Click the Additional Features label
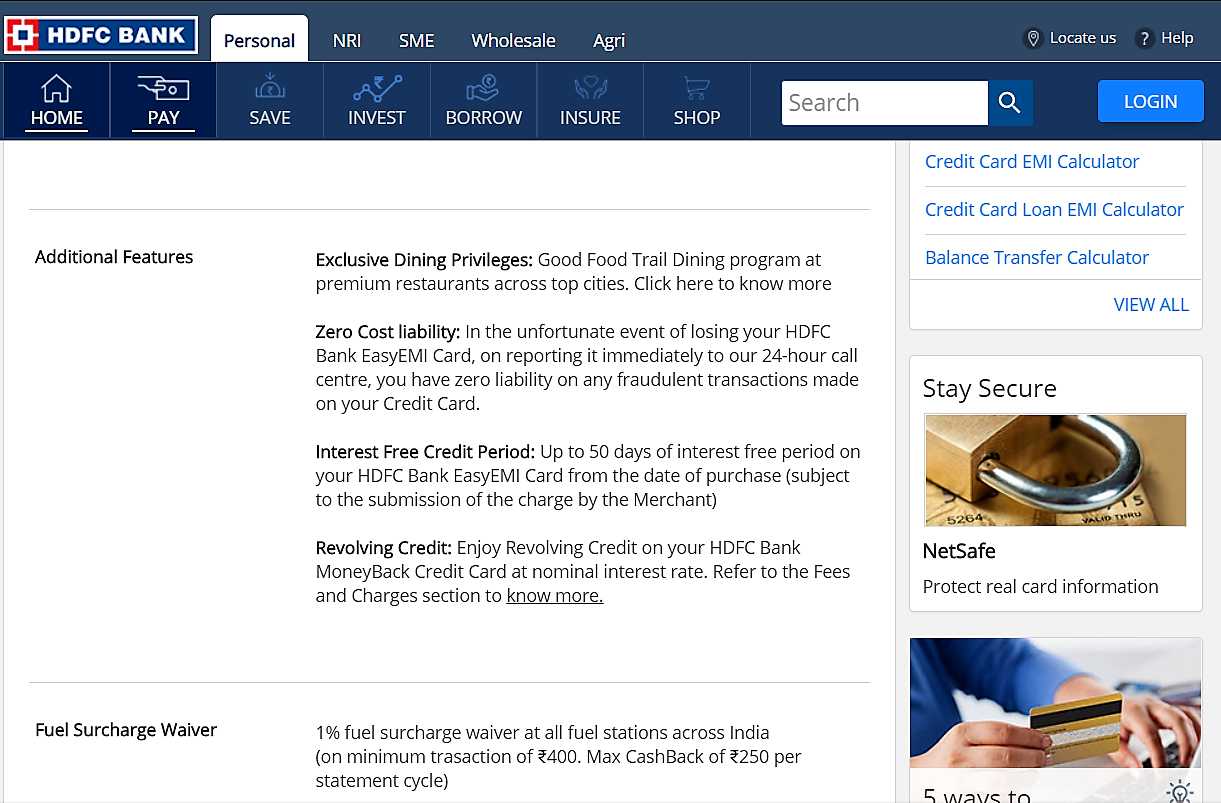Viewport: 1221px width, 803px height. point(114,257)
